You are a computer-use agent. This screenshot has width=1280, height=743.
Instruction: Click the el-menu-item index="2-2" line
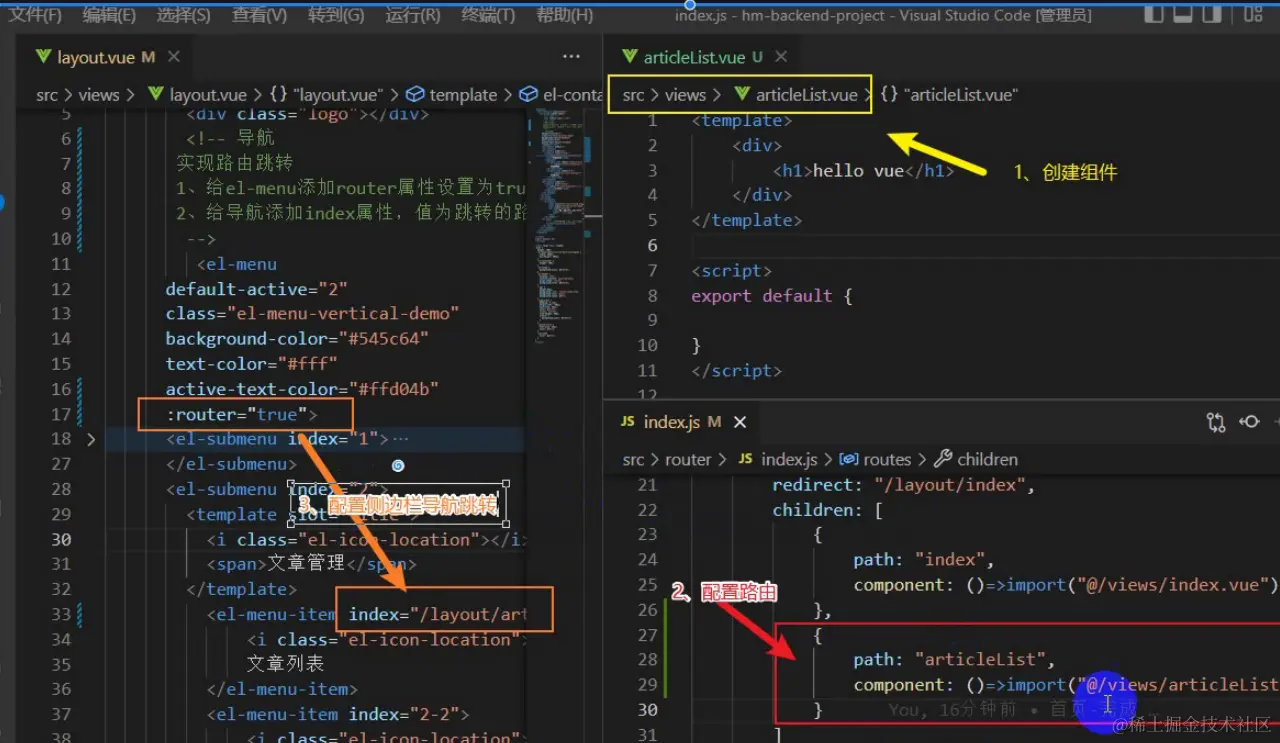(x=338, y=714)
